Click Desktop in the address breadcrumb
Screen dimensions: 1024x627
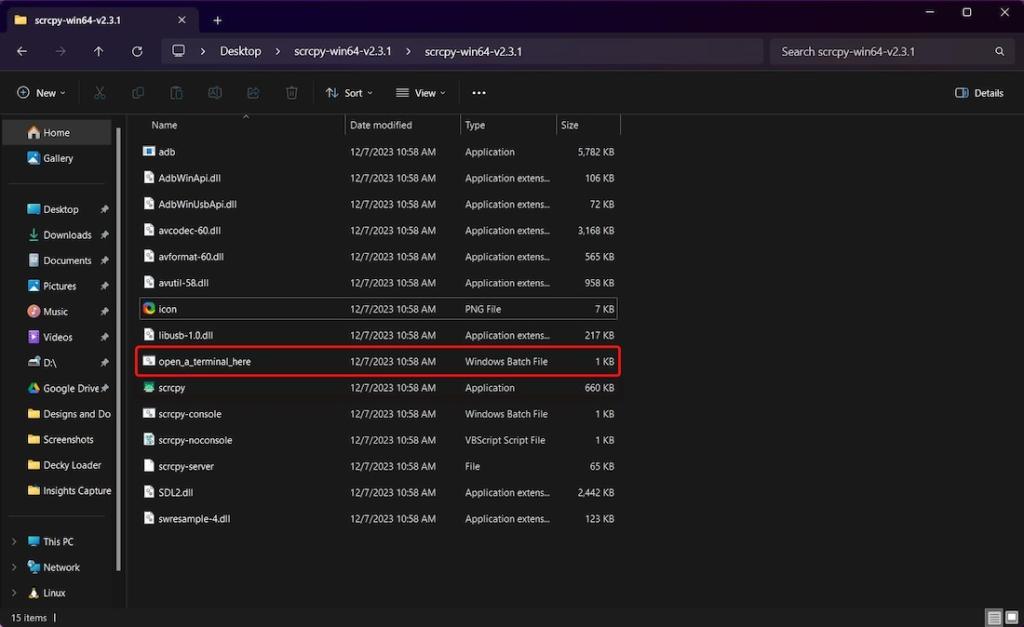pyautogui.click(x=240, y=51)
